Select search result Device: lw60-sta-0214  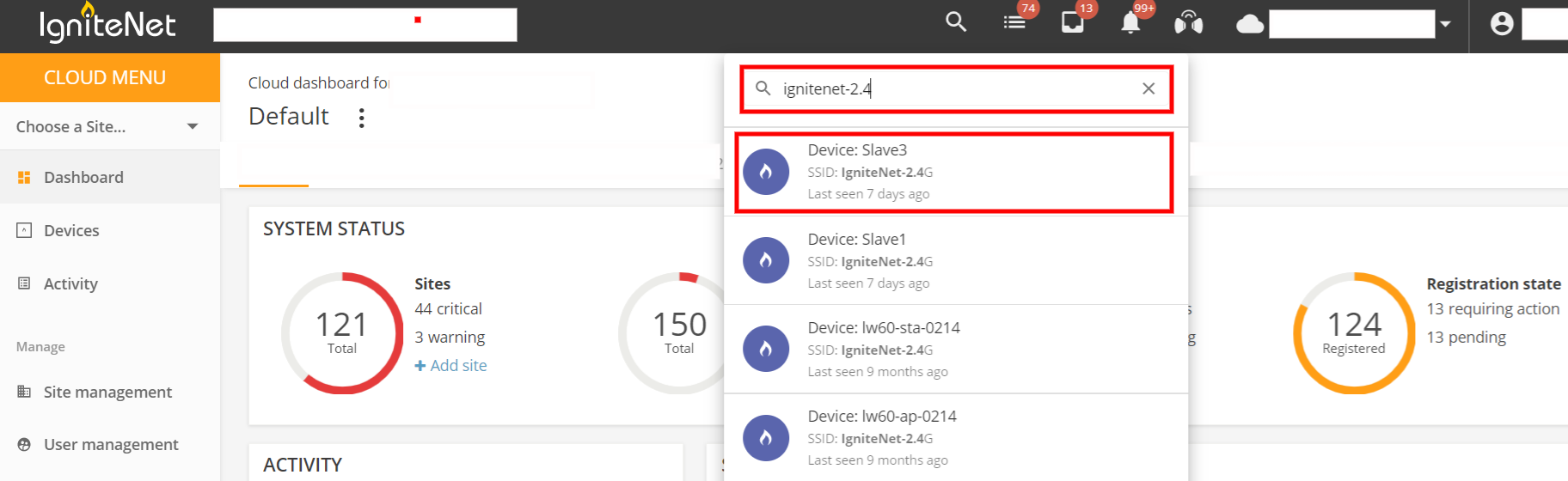(x=956, y=349)
